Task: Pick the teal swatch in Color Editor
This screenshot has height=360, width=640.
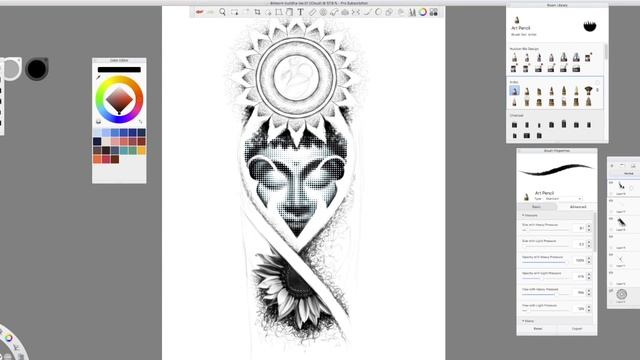Action: pos(124,150)
